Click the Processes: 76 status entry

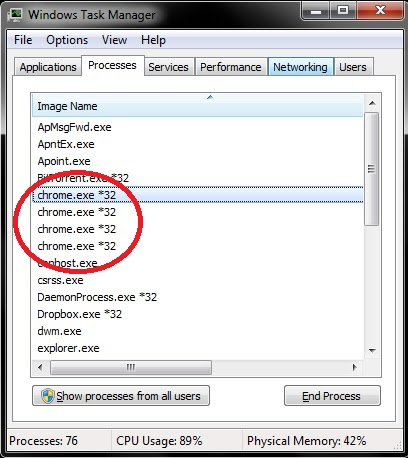click(x=43, y=441)
